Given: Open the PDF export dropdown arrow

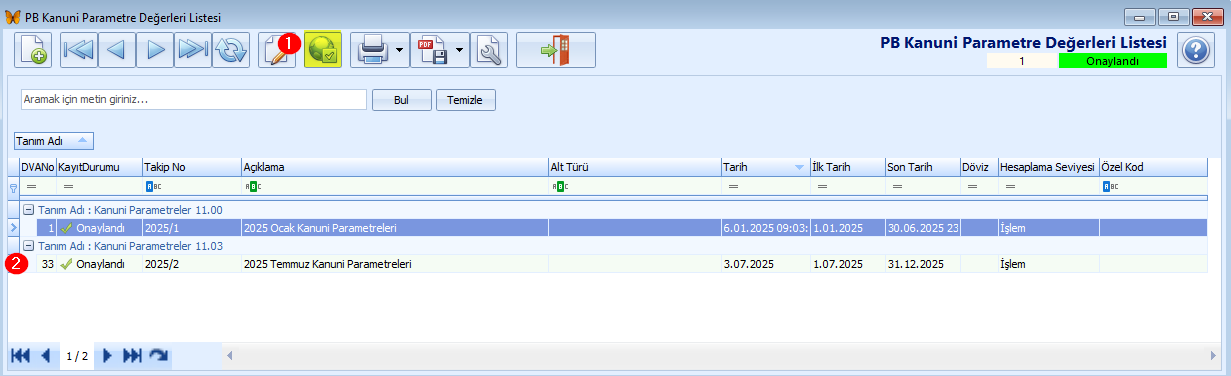Looking at the screenshot, I should (460, 50).
